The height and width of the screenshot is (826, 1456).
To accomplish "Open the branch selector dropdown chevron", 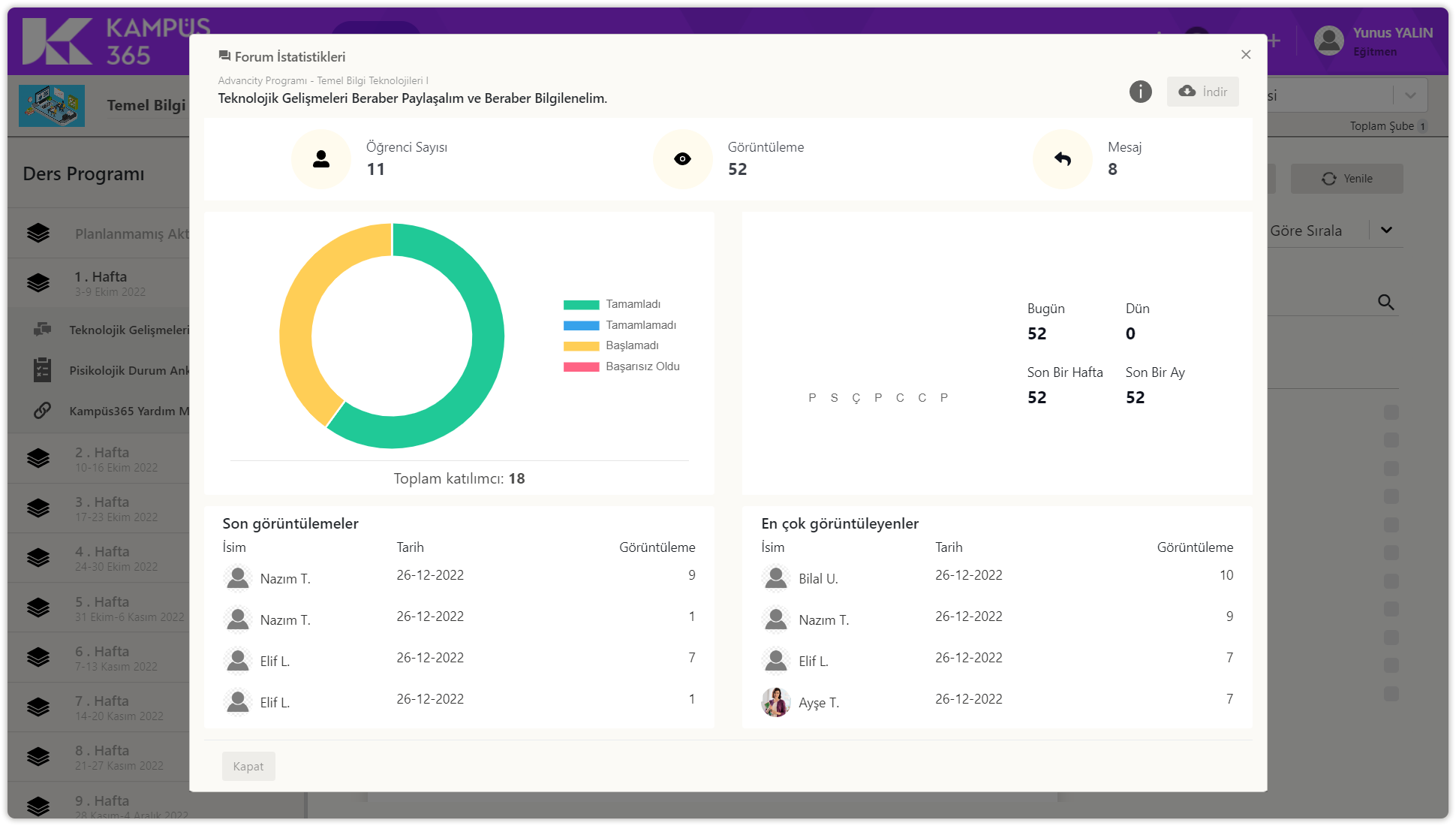I will tap(1410, 95).
